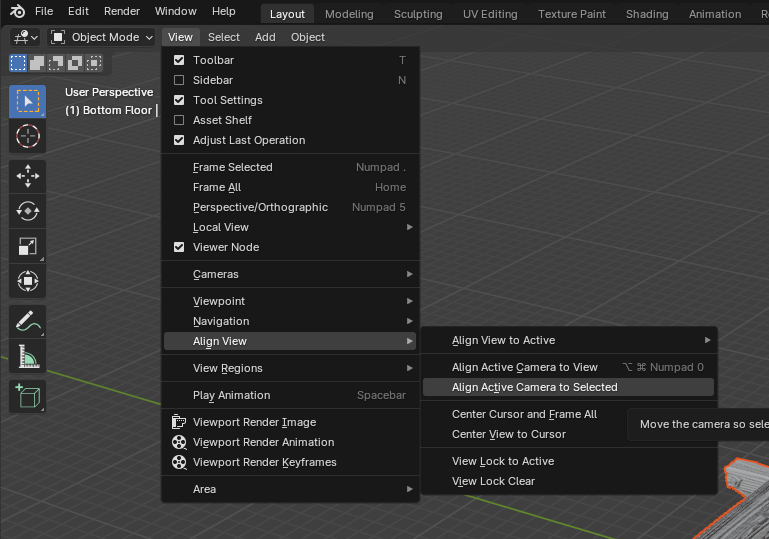Choose the Rotate tool
This screenshot has width=769, height=539.
28,211
